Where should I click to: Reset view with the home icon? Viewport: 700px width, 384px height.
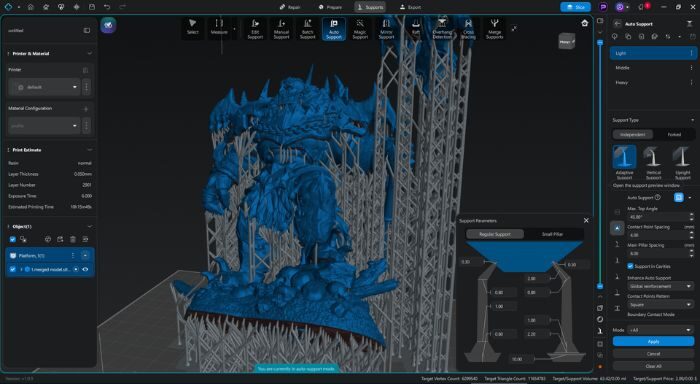point(584,23)
